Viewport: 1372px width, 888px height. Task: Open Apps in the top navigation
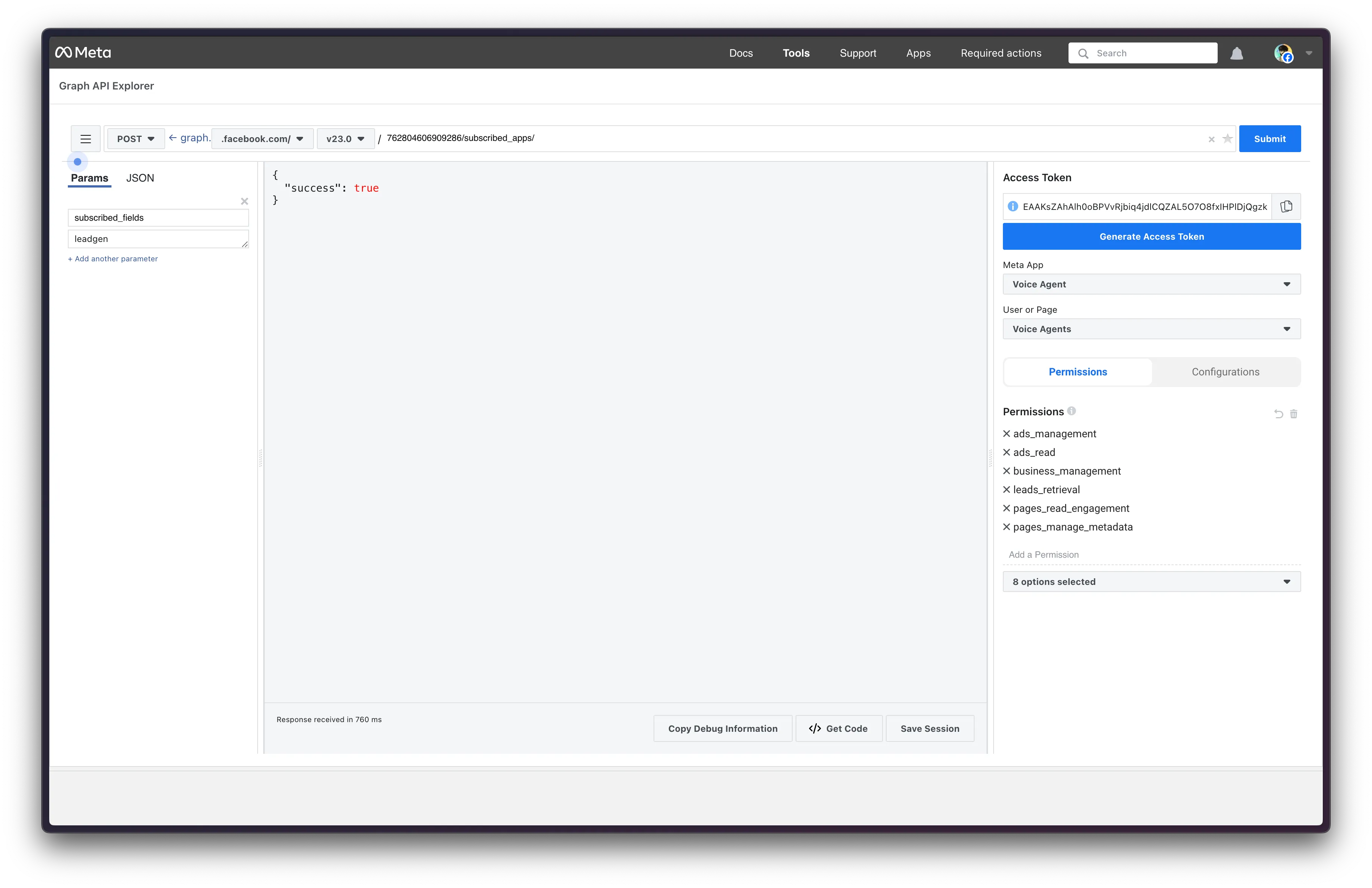(x=918, y=53)
